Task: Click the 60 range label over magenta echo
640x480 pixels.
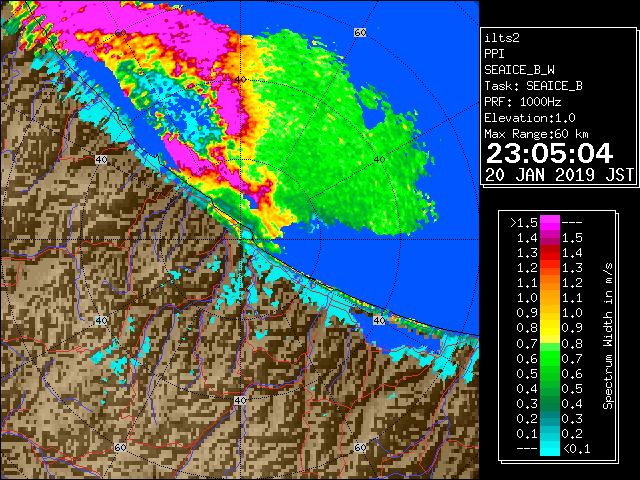Action: coord(120,33)
